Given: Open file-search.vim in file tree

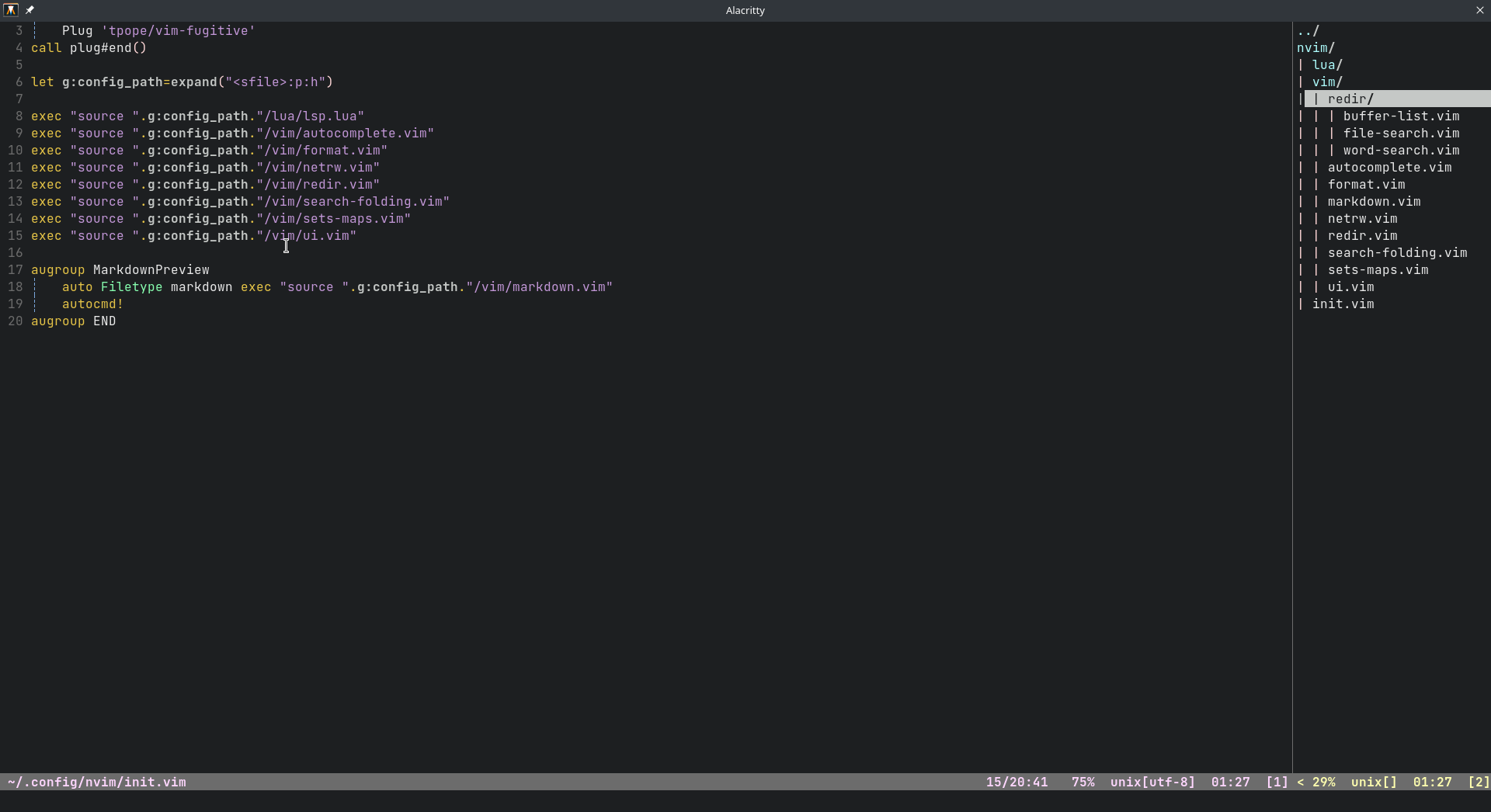Looking at the screenshot, I should 1401,134.
